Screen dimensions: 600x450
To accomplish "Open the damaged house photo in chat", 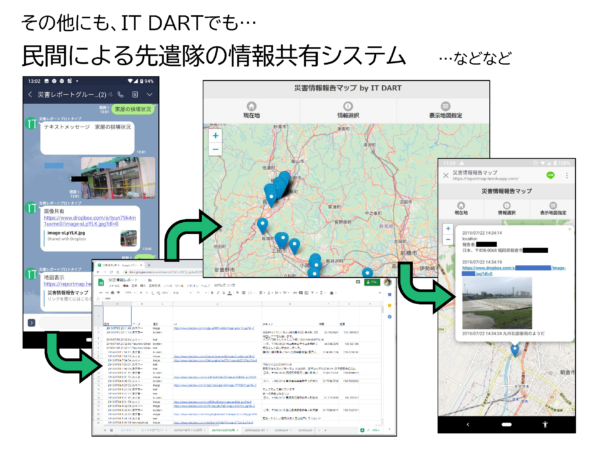I will pos(116,180).
